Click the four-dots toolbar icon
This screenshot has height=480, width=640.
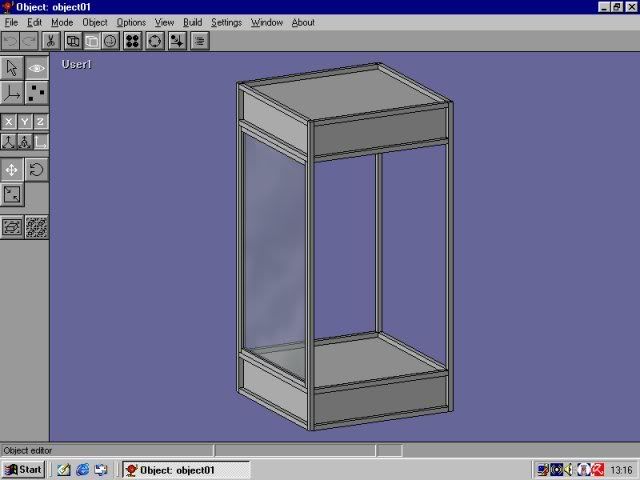click(132, 41)
